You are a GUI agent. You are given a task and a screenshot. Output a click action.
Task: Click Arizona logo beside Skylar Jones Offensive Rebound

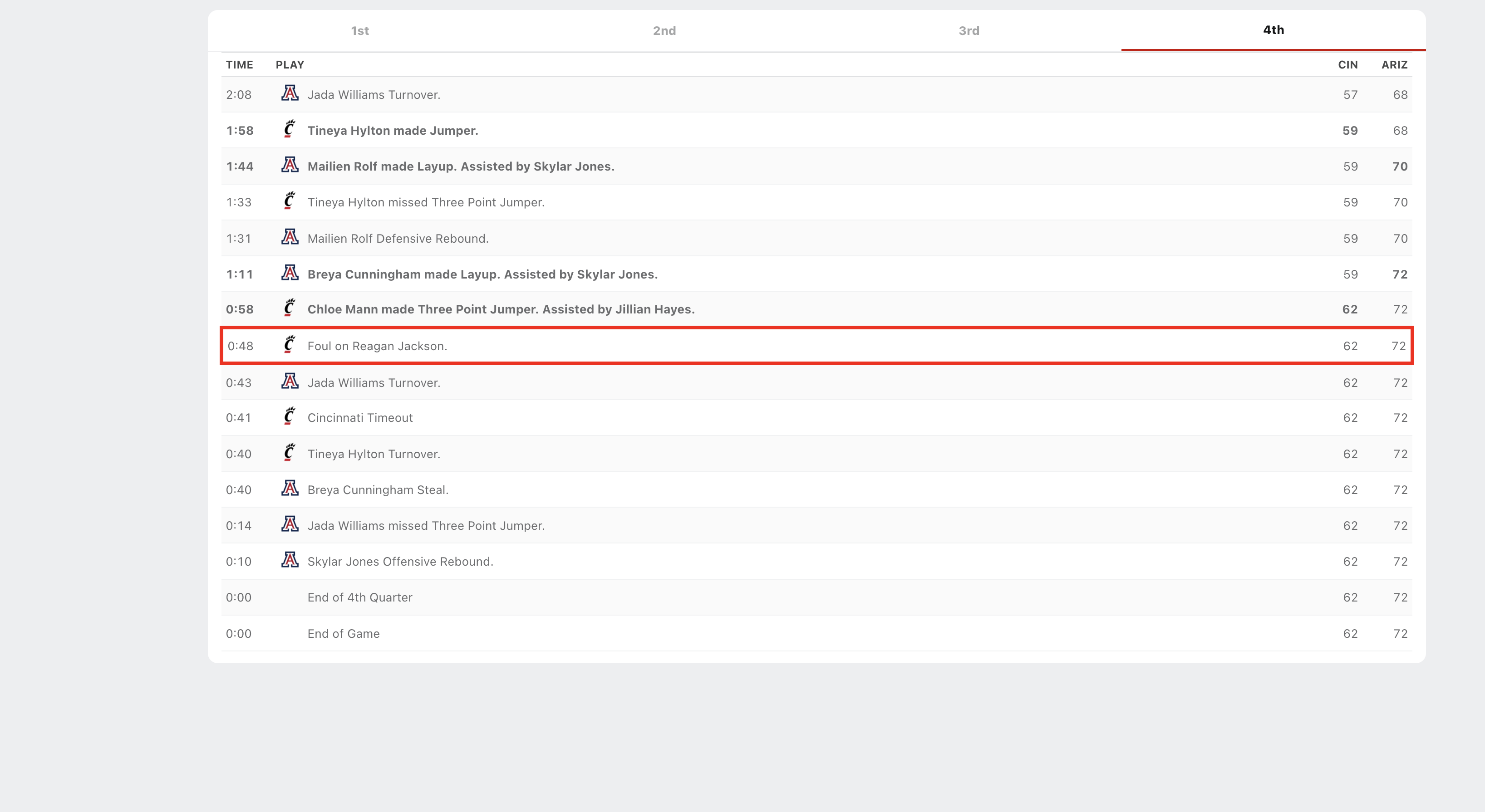pos(290,560)
